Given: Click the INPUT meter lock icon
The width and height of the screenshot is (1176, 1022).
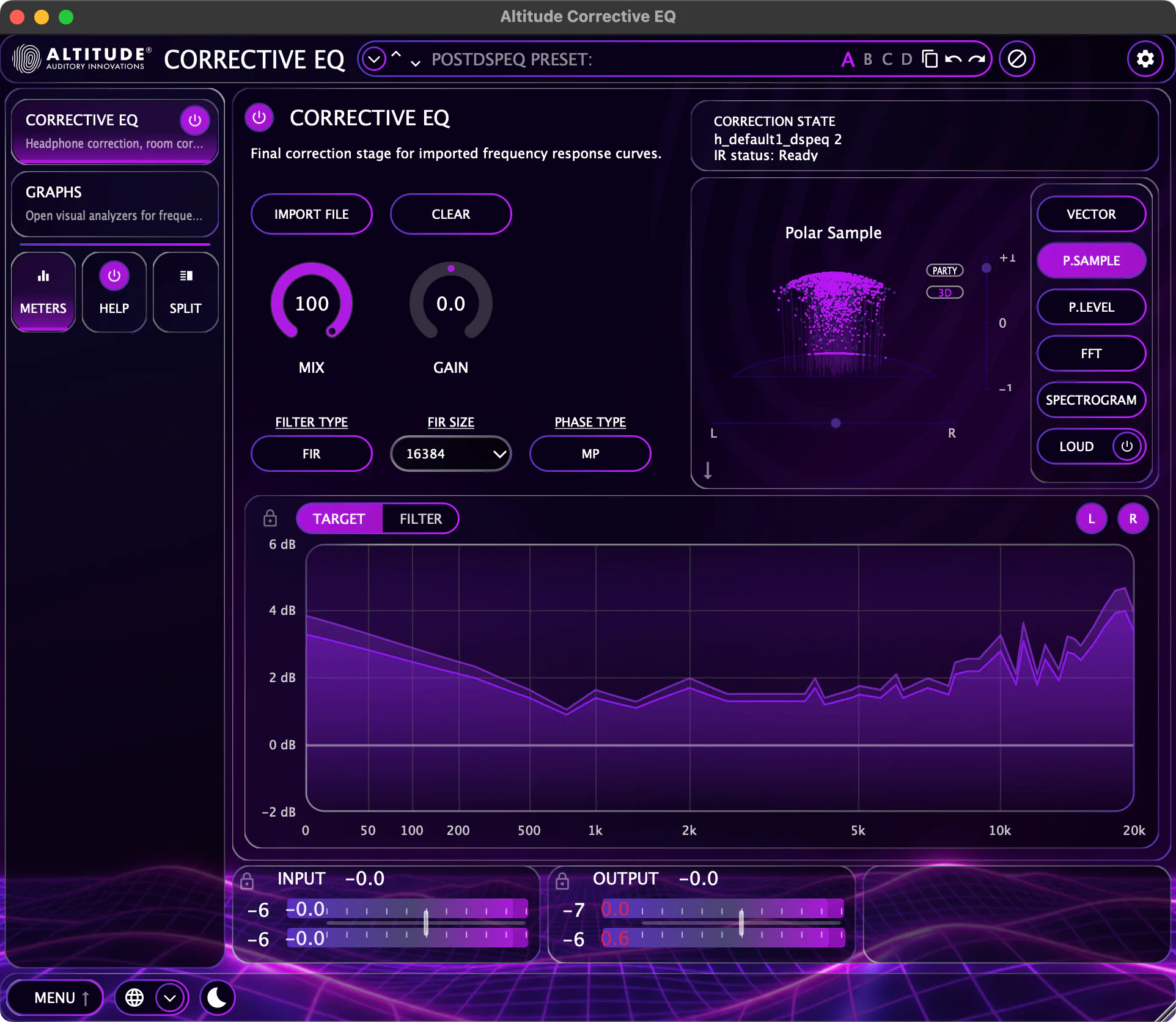Looking at the screenshot, I should (x=247, y=881).
